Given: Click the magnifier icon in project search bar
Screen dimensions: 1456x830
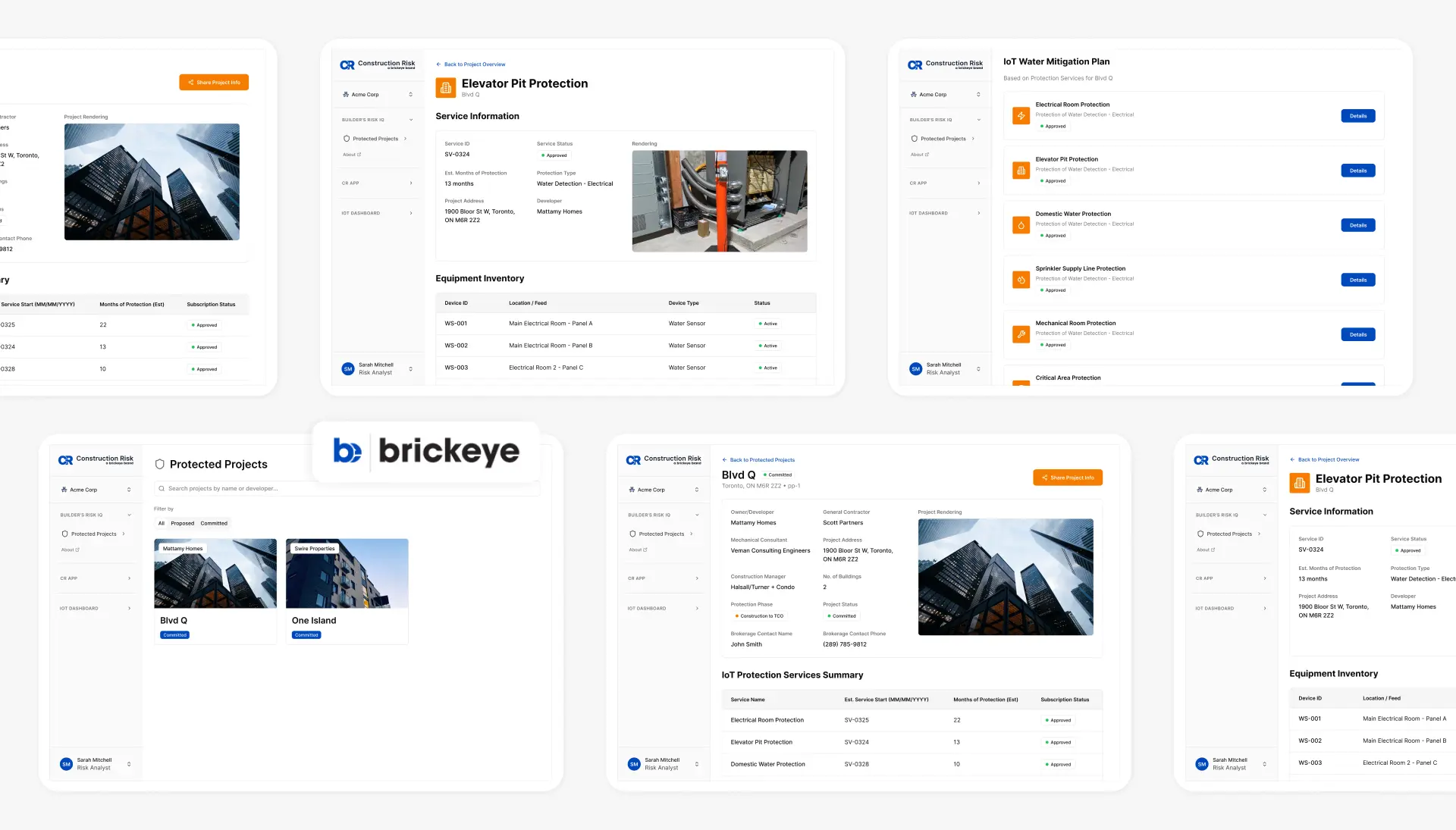Looking at the screenshot, I should (x=162, y=489).
